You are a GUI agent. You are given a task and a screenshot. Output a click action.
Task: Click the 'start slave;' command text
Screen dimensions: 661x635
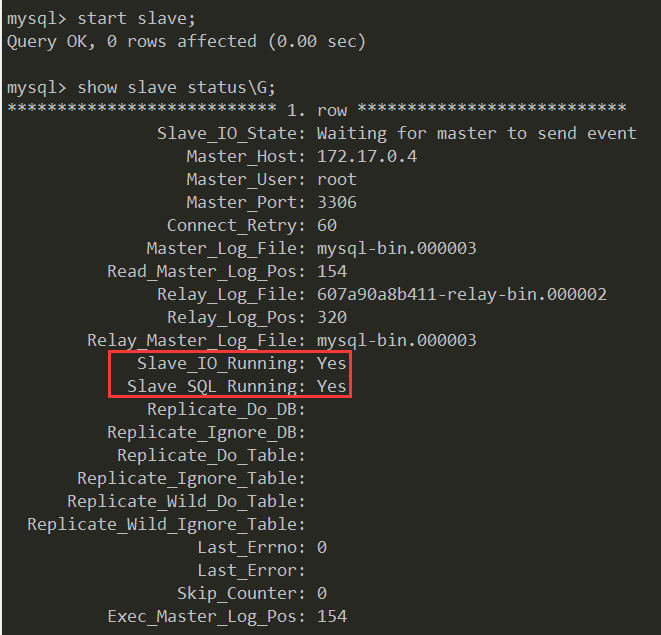(x=137, y=19)
